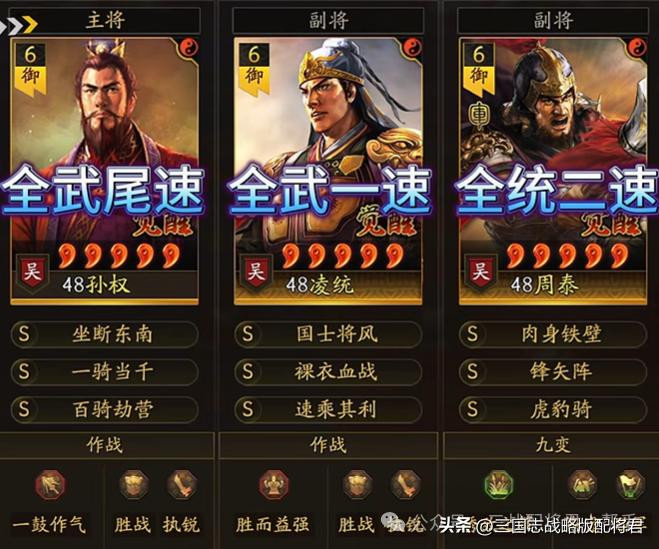Tap the green 九变 tactic icon under 周泰

click(x=498, y=485)
